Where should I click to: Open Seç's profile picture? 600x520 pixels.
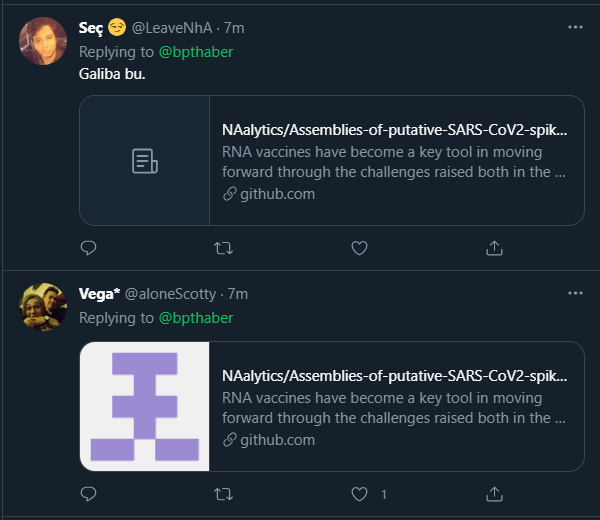(44, 42)
